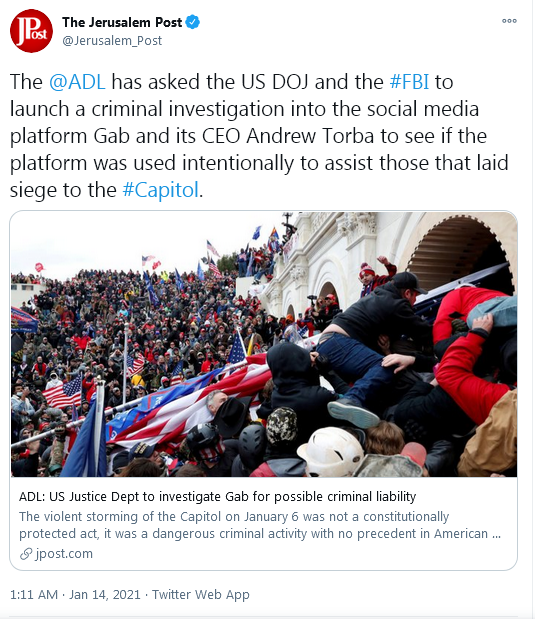The width and height of the screenshot is (535, 619).
Task: Click the tweet body text
Action: coord(259,136)
